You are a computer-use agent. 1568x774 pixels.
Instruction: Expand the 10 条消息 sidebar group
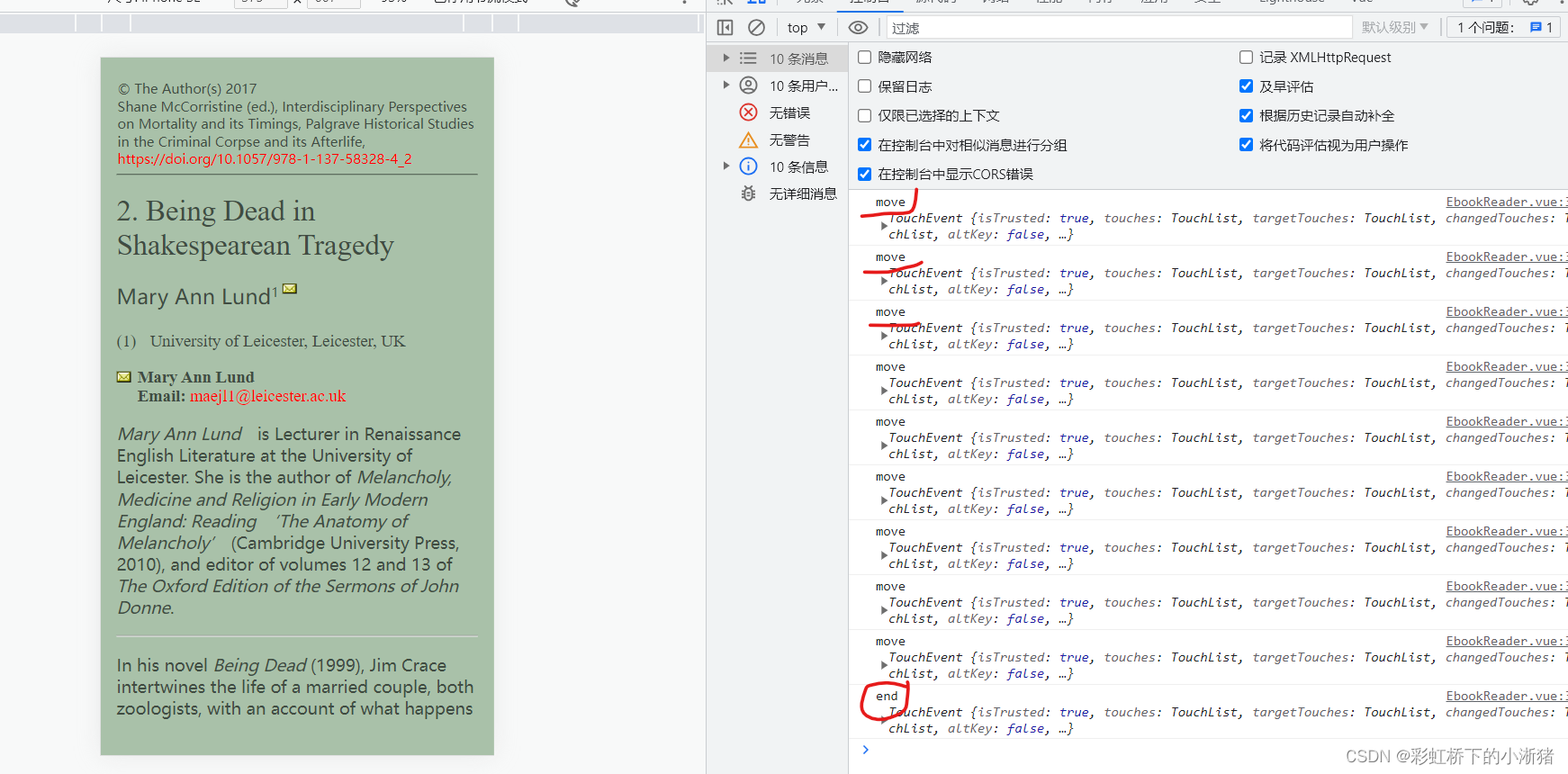tap(726, 58)
